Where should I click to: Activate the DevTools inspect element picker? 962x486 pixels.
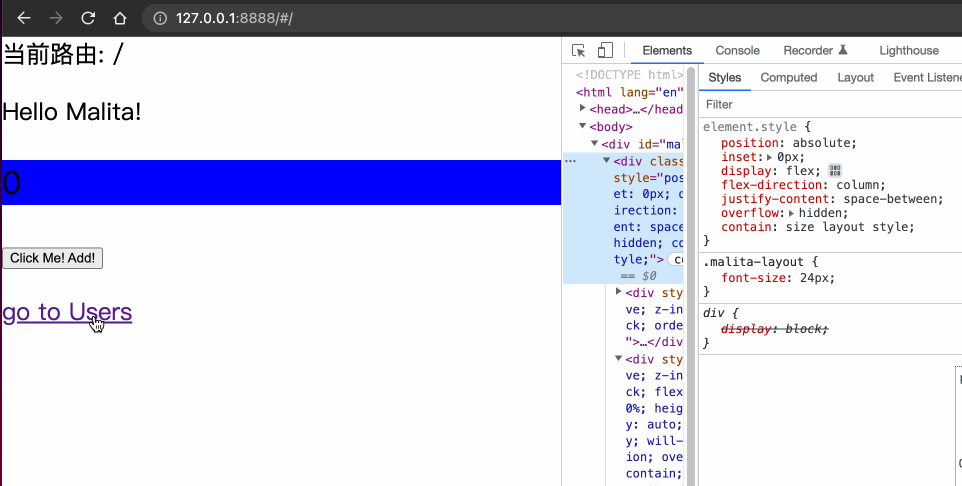click(x=579, y=50)
